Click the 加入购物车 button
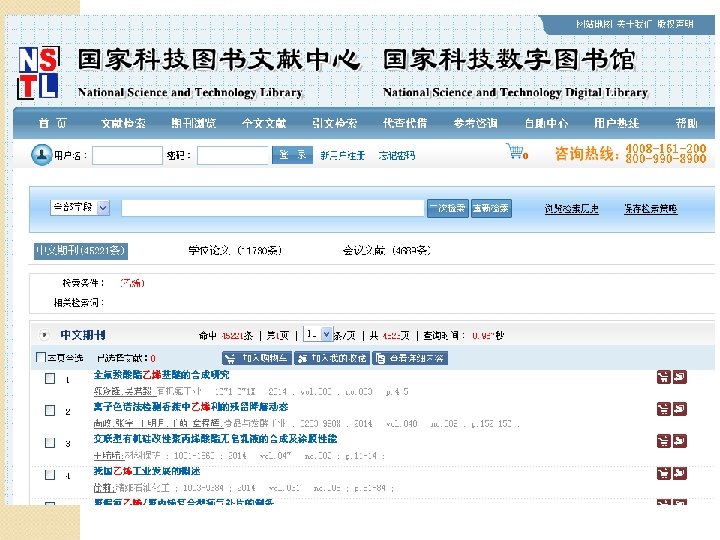 click(257, 358)
